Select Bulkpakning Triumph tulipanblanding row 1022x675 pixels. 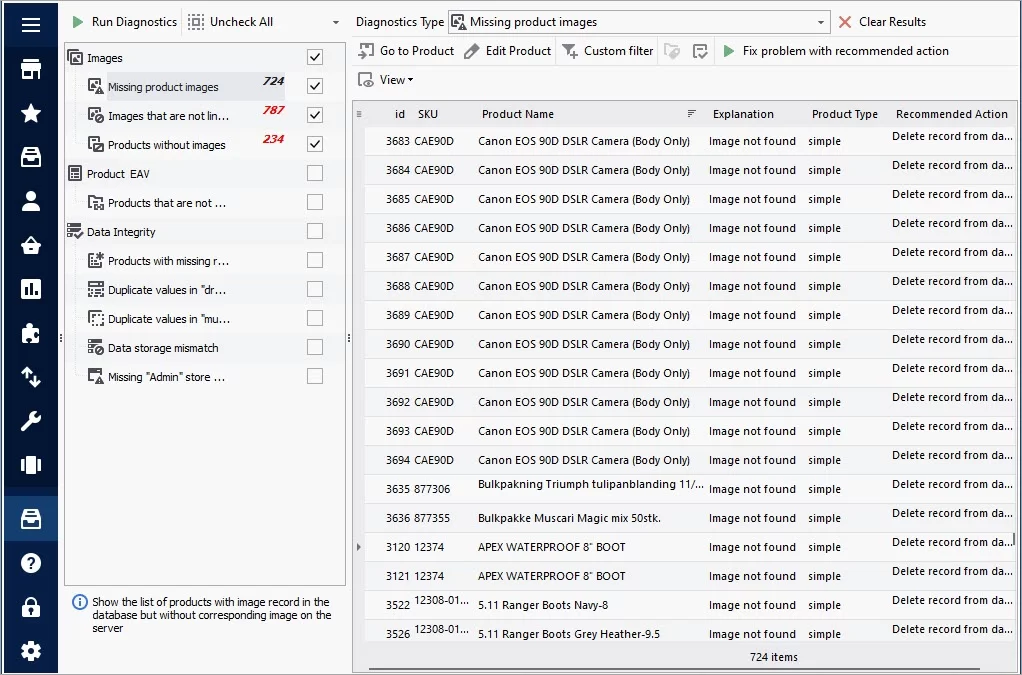[690, 489]
